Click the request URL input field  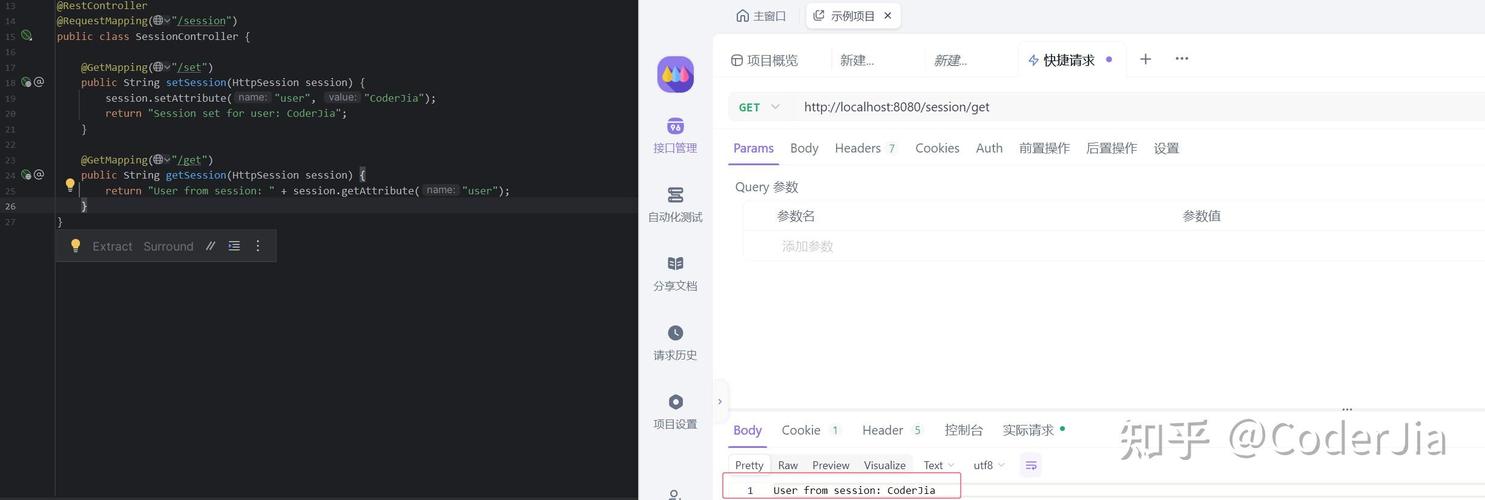1140,107
